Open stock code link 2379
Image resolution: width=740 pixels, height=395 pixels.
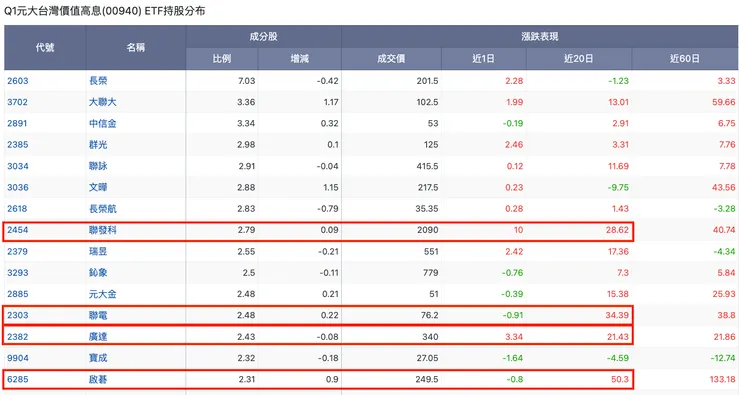[17, 252]
